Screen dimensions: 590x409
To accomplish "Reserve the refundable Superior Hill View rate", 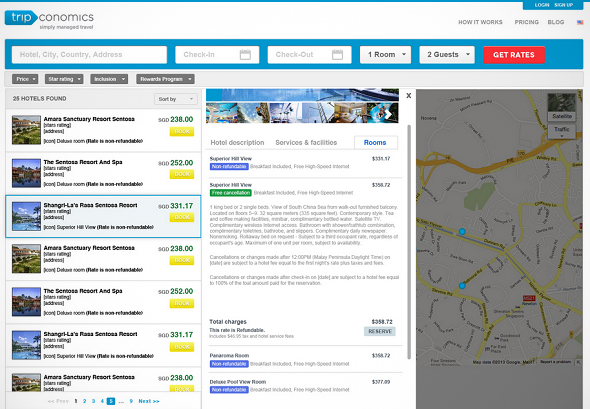I will (380, 331).
